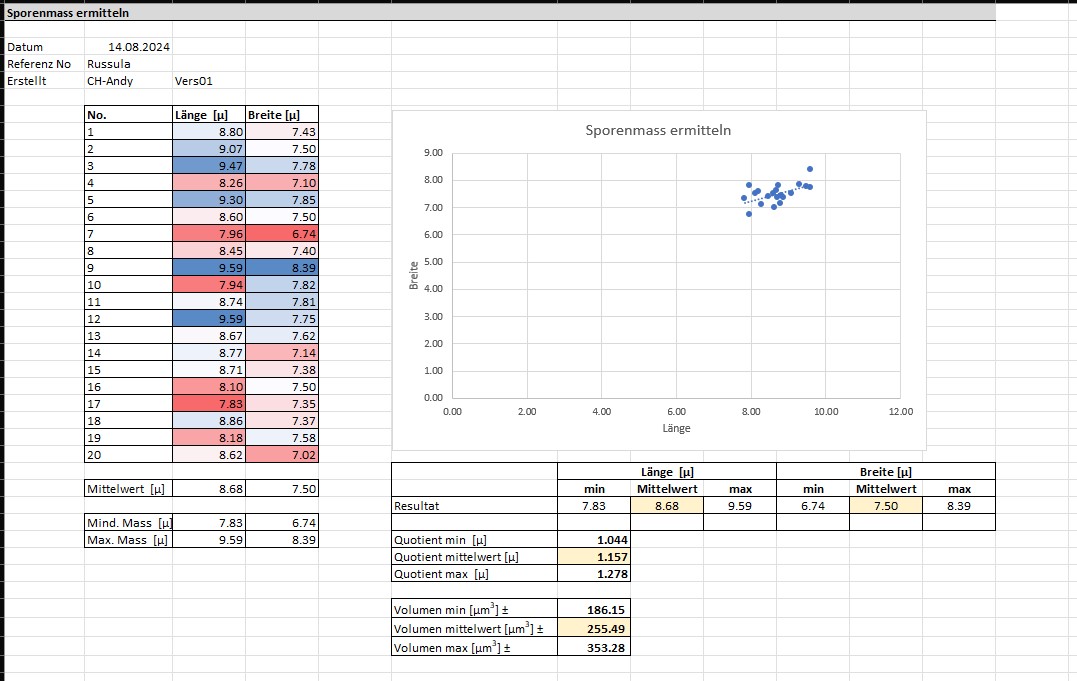This screenshot has width=1077, height=681.
Task: Select the Resultat row label cell
Action: tap(474, 506)
